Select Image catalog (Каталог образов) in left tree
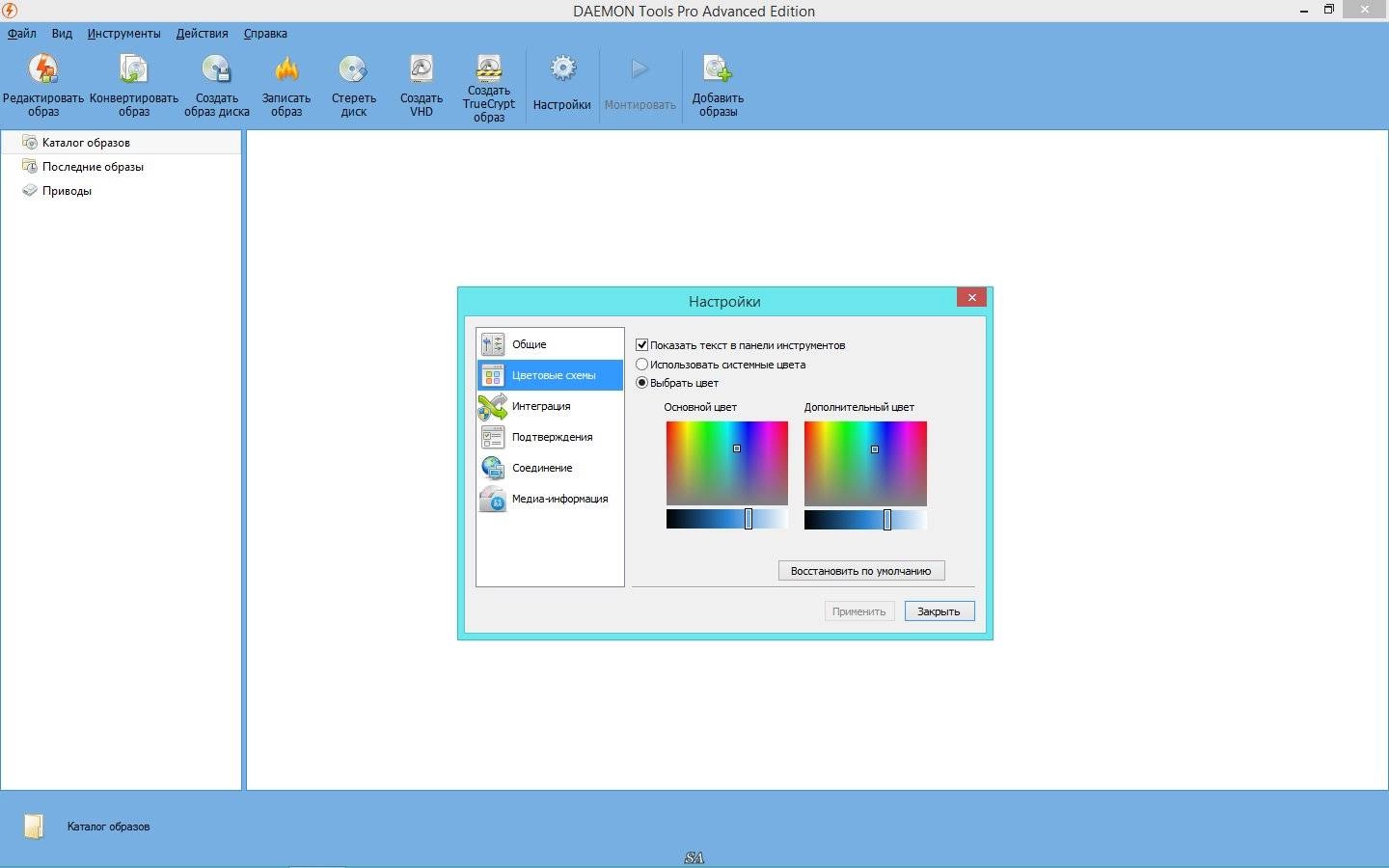The height and width of the screenshot is (868, 1389). tap(121, 142)
